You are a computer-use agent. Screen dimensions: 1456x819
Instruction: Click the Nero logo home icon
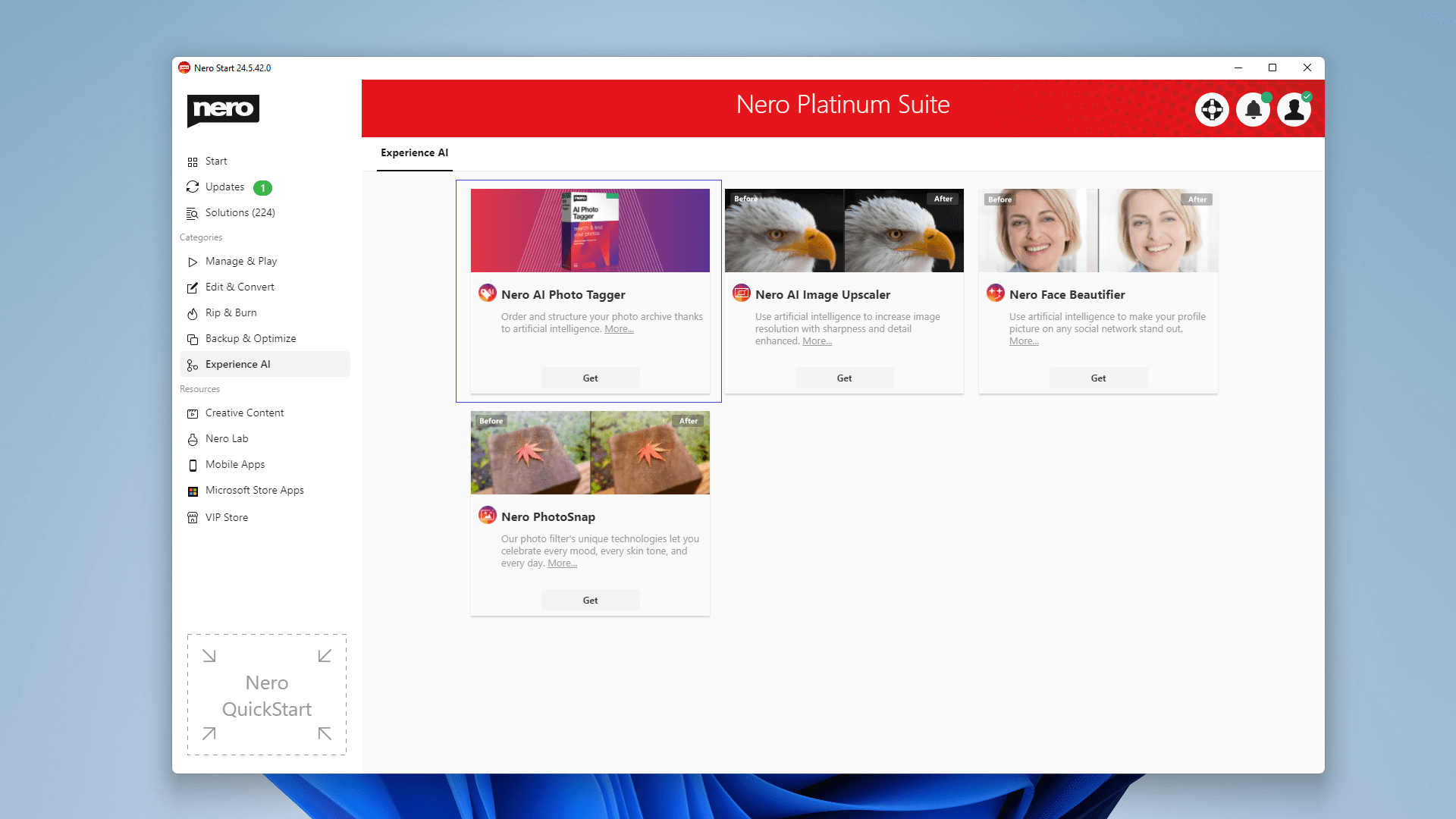[x=222, y=108]
